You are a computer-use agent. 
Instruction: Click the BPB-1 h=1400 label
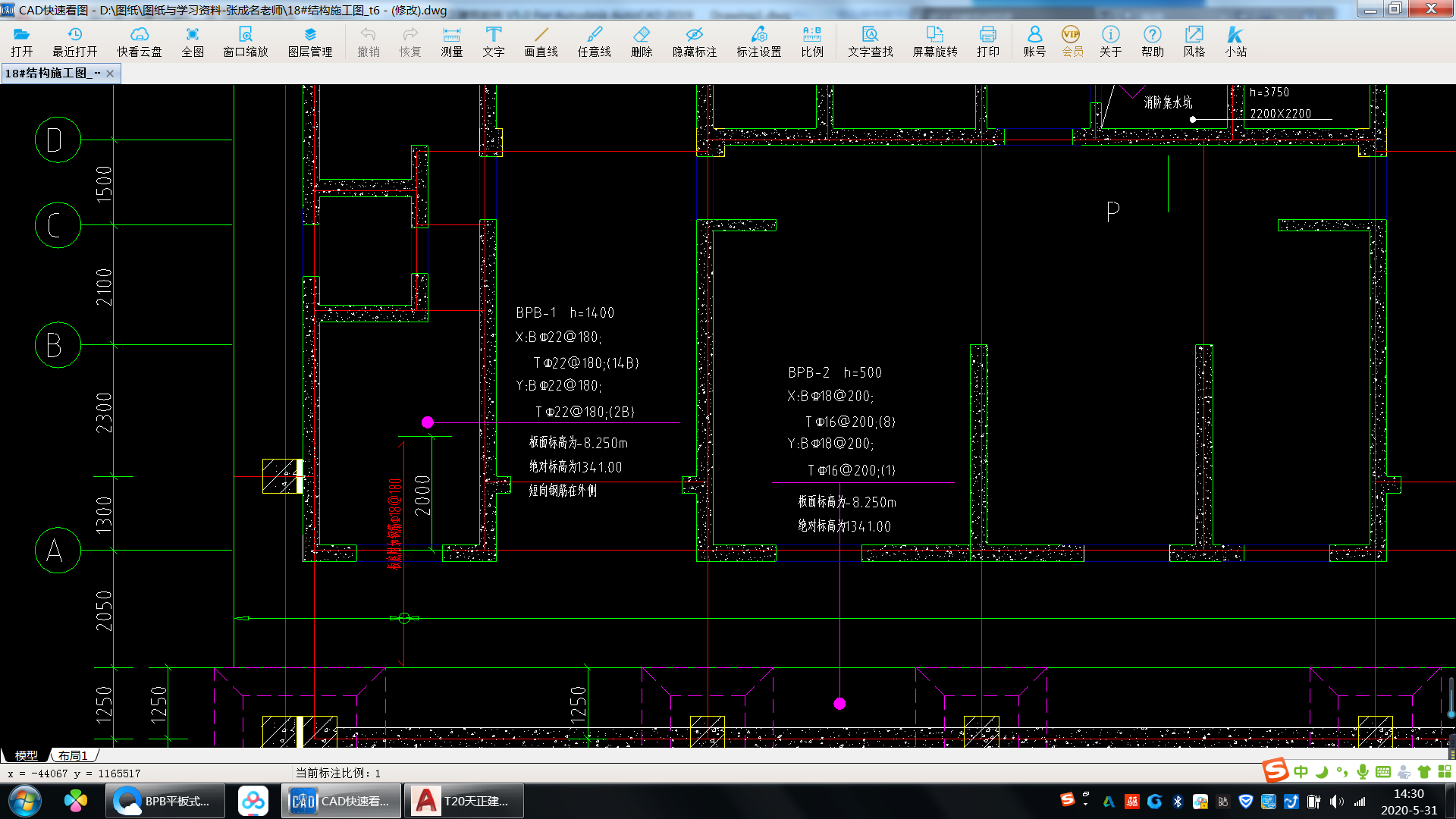565,312
